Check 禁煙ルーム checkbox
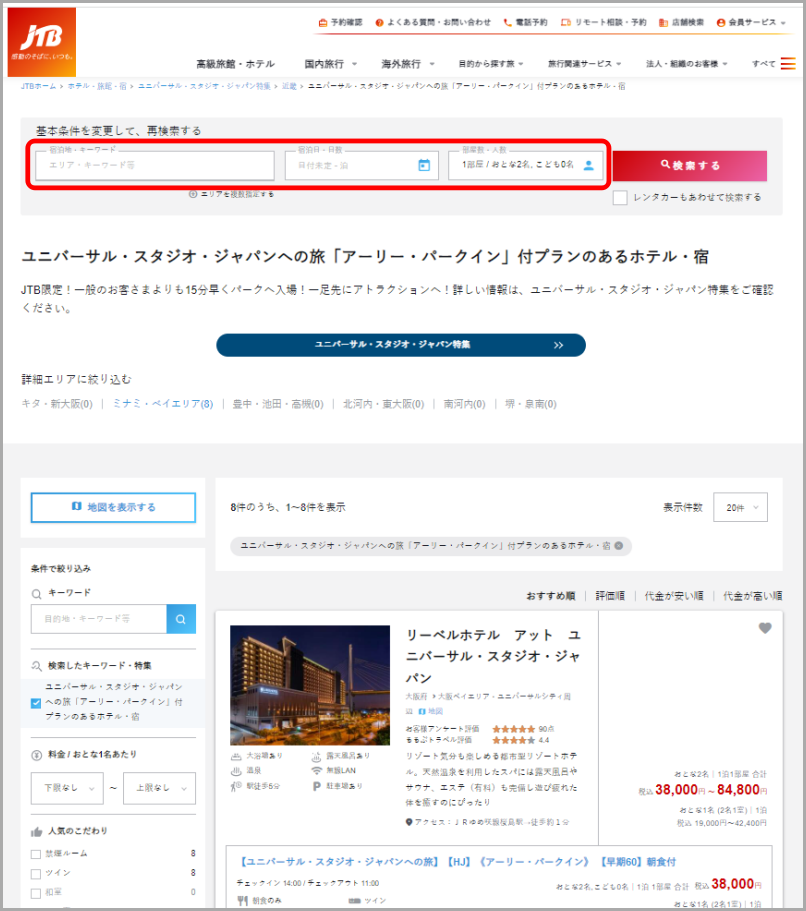This screenshot has height=911, width=806. 36,853
